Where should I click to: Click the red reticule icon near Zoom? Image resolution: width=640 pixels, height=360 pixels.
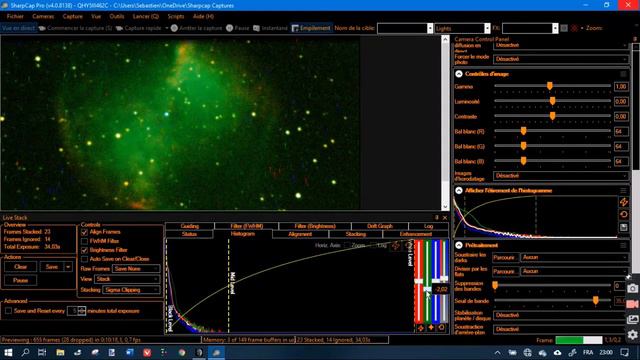pos(574,28)
